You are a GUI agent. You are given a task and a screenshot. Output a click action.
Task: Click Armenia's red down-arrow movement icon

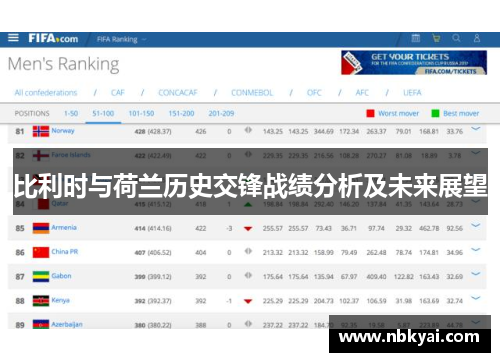(x=248, y=229)
